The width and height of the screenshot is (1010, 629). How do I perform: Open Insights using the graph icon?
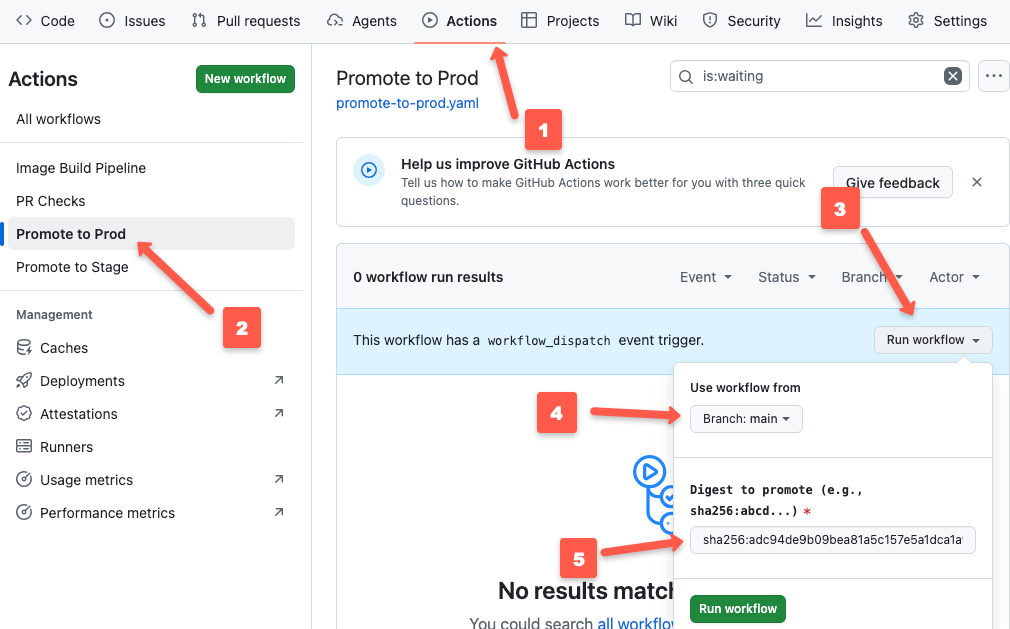click(x=816, y=20)
